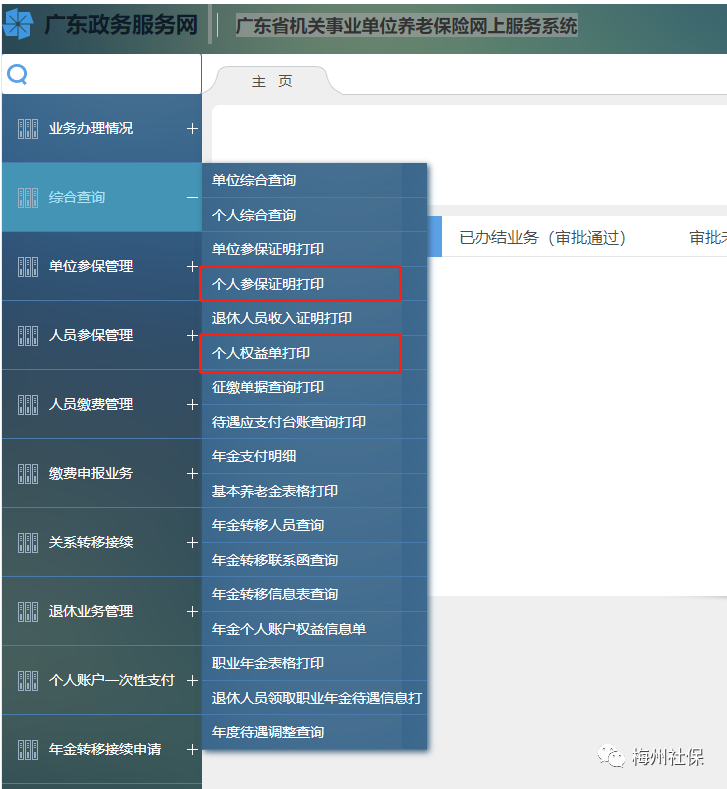The width and height of the screenshot is (727, 789).
Task: Switch to the 主页 tab
Action: click(272, 81)
